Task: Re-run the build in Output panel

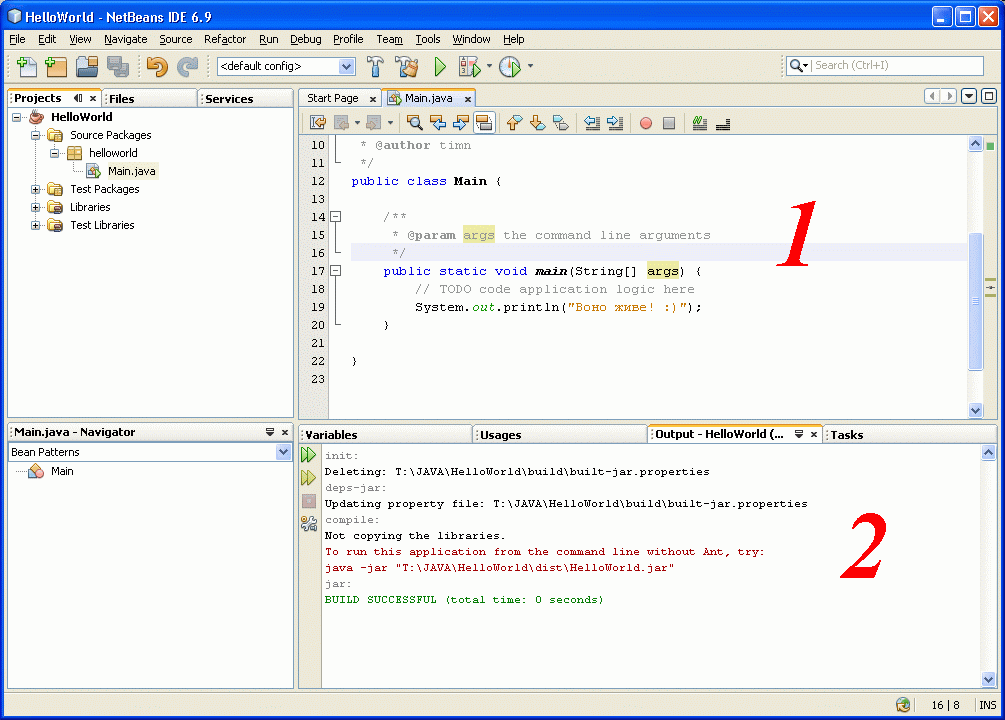Action: click(309, 455)
